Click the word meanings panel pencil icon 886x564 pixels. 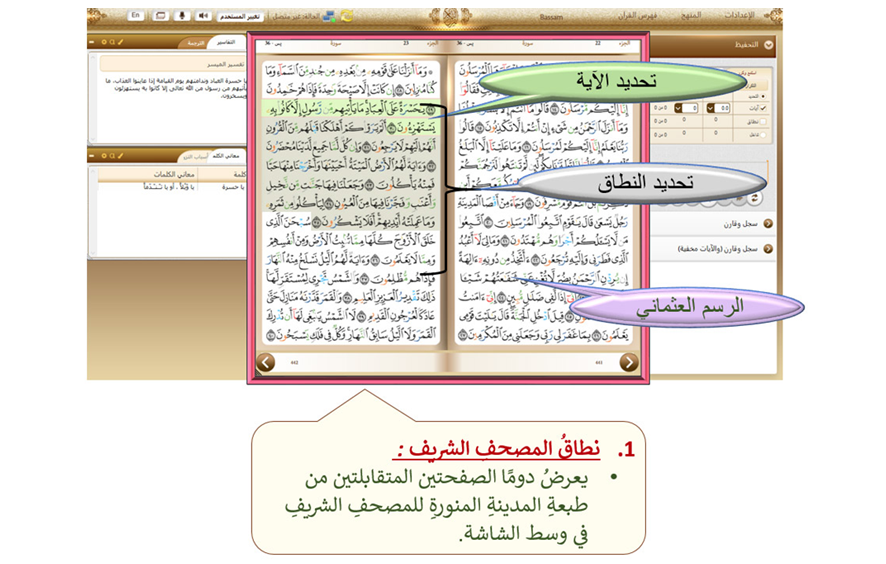120,155
